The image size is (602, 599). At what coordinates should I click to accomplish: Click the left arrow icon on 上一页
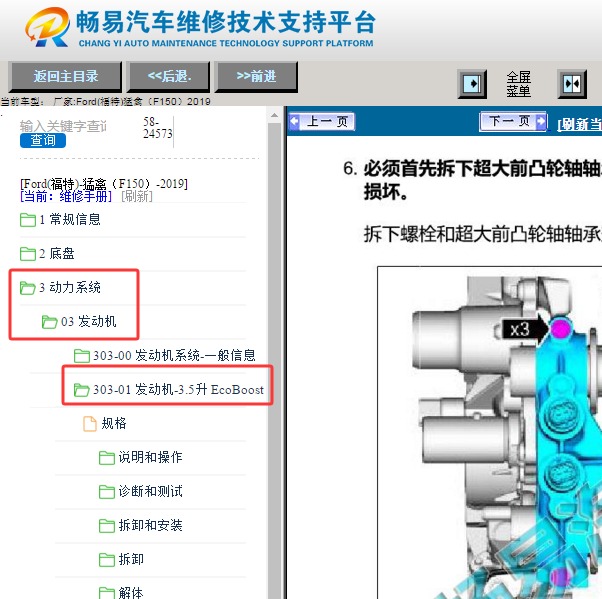click(x=294, y=121)
